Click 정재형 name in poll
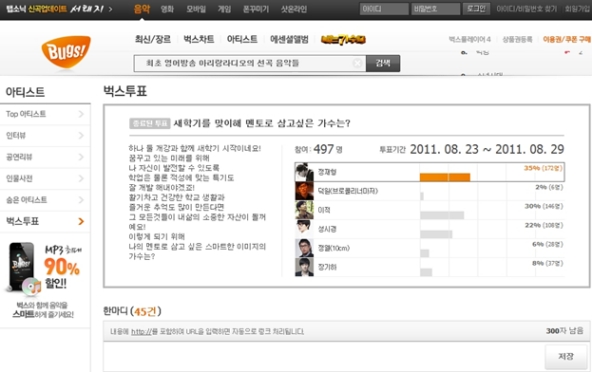592x372 pixels. tap(327, 172)
